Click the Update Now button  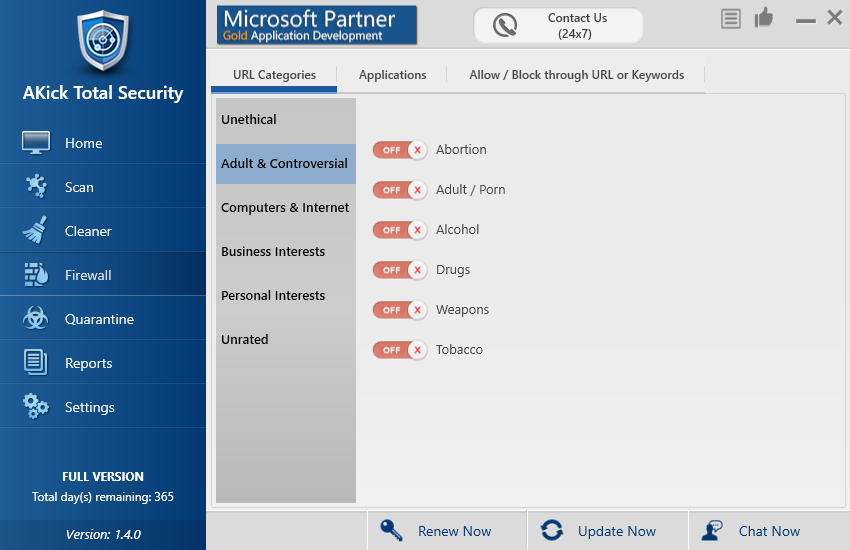click(608, 530)
